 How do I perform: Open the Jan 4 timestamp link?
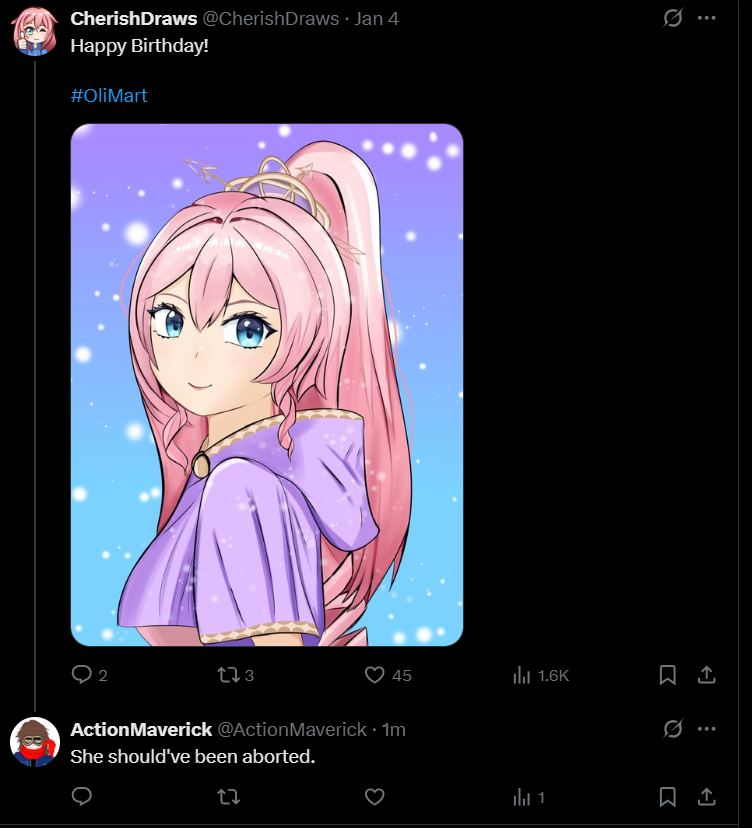click(377, 18)
